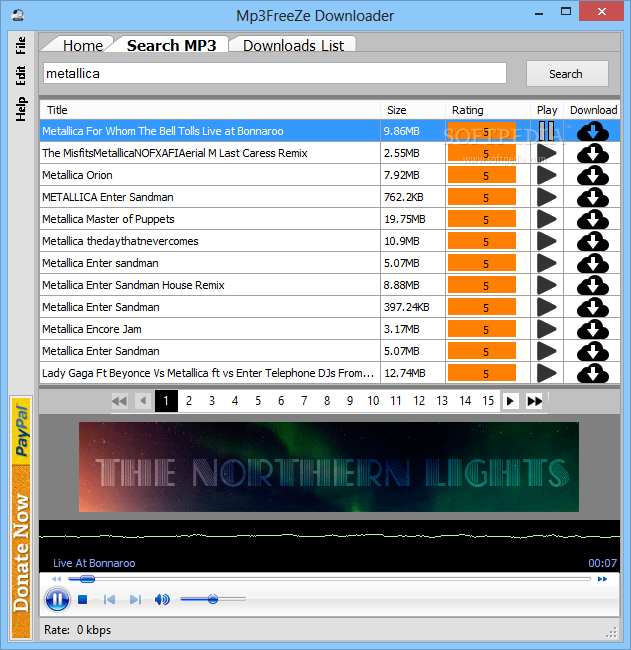Click the track seek progress bar

click(x=330, y=579)
